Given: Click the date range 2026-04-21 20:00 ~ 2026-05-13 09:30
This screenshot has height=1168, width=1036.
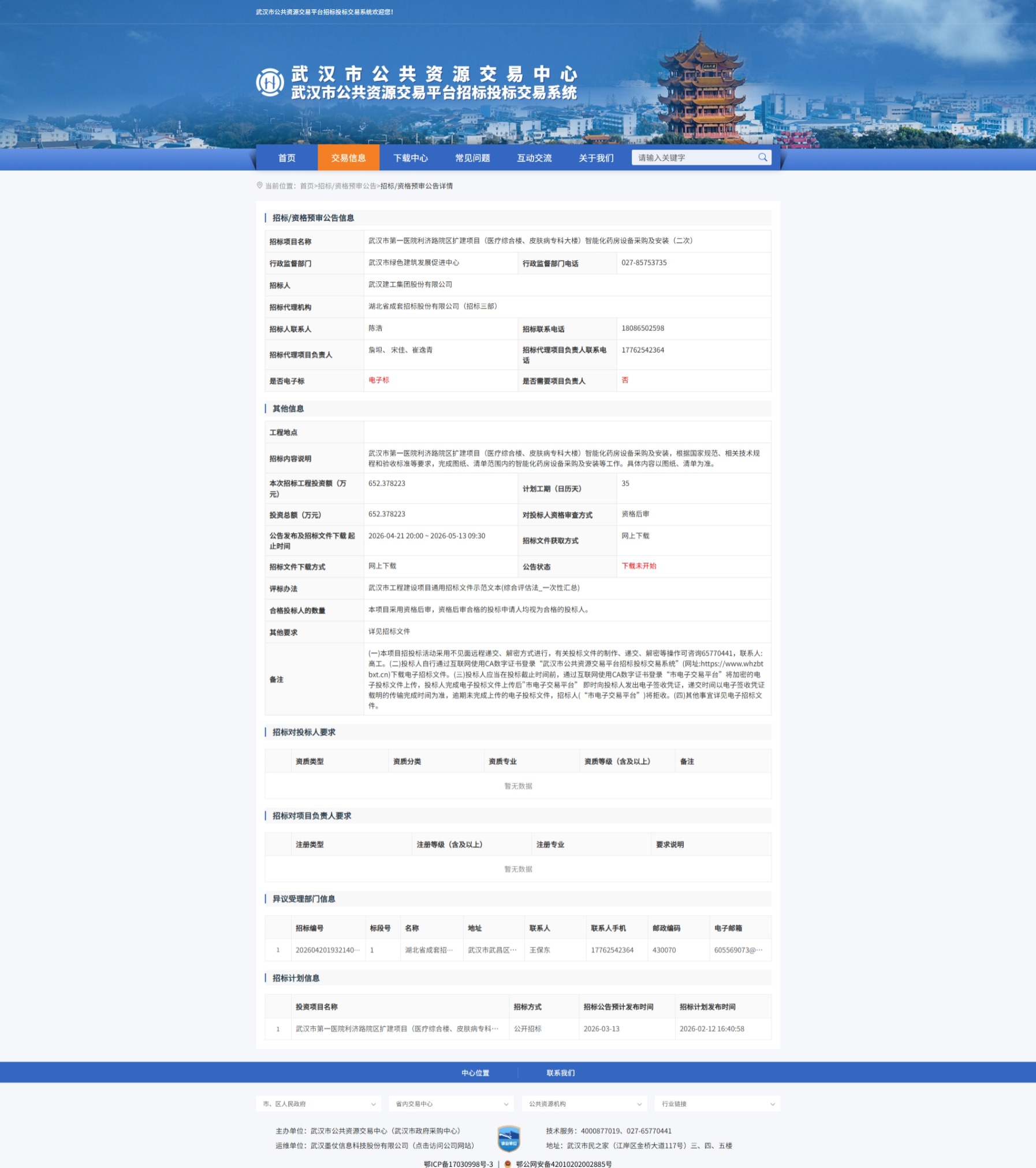Looking at the screenshot, I should coord(427,535).
